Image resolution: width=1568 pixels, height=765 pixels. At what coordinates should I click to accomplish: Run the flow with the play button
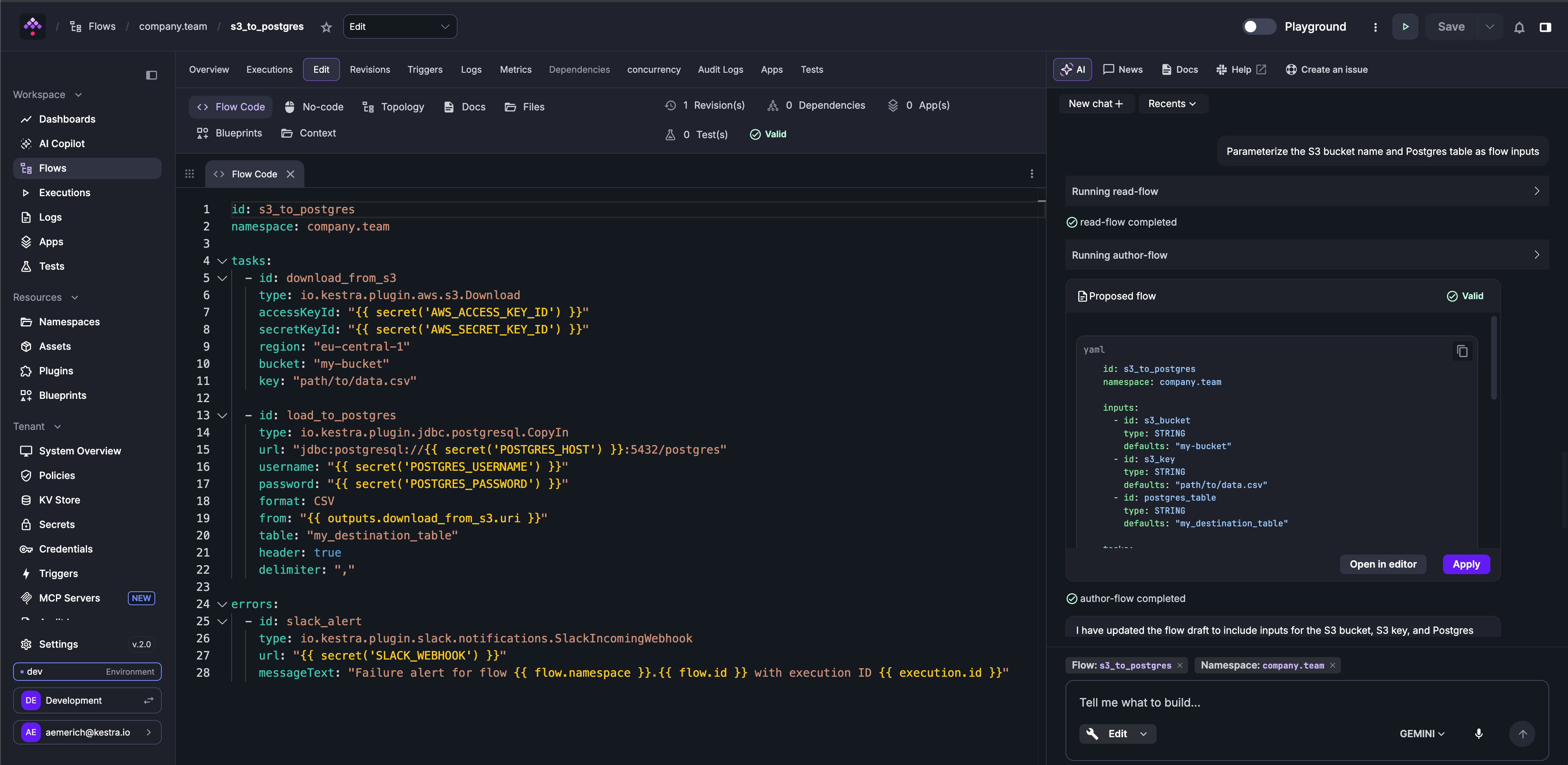(1405, 27)
